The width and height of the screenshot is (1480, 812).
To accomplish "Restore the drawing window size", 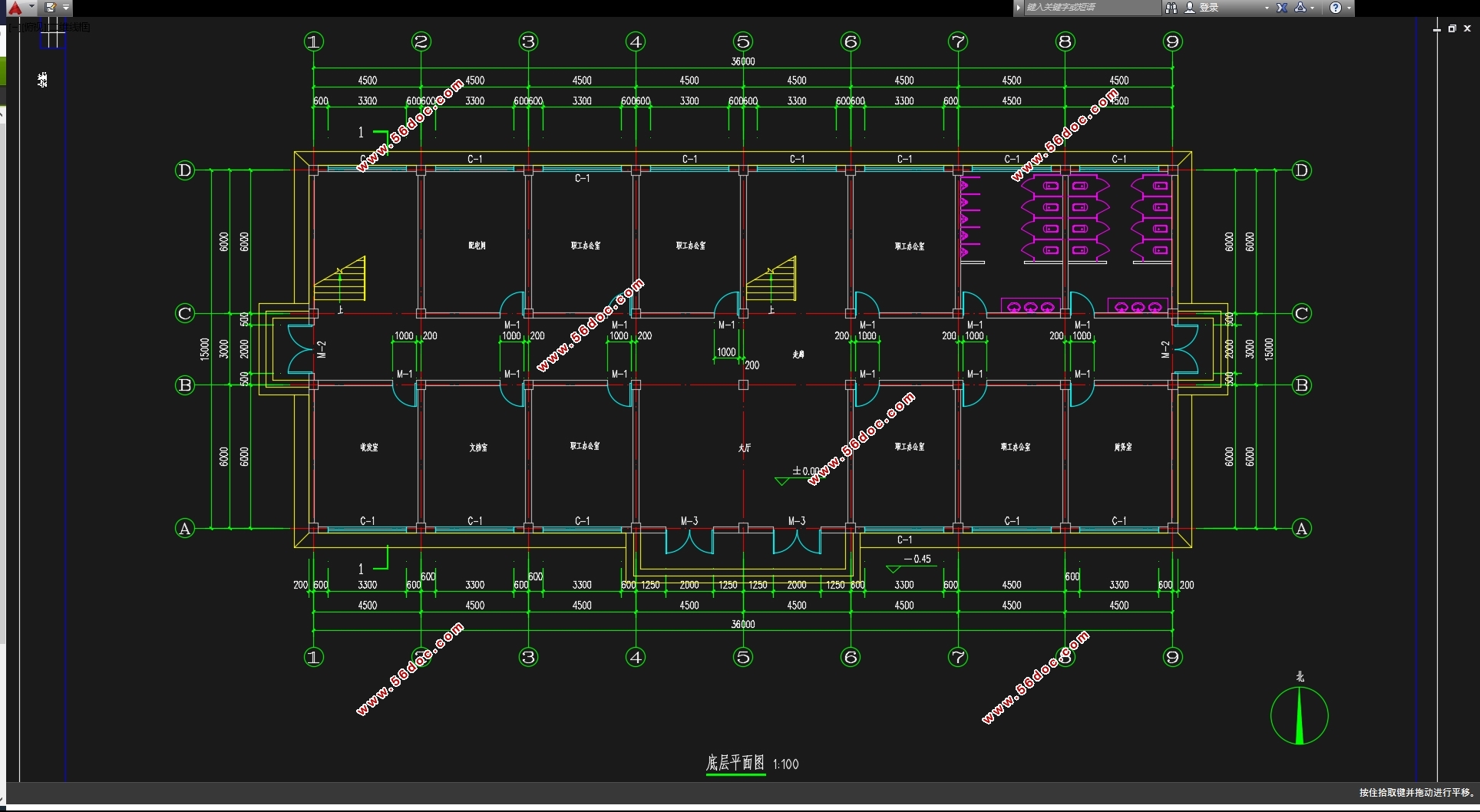I will pyautogui.click(x=1452, y=28).
